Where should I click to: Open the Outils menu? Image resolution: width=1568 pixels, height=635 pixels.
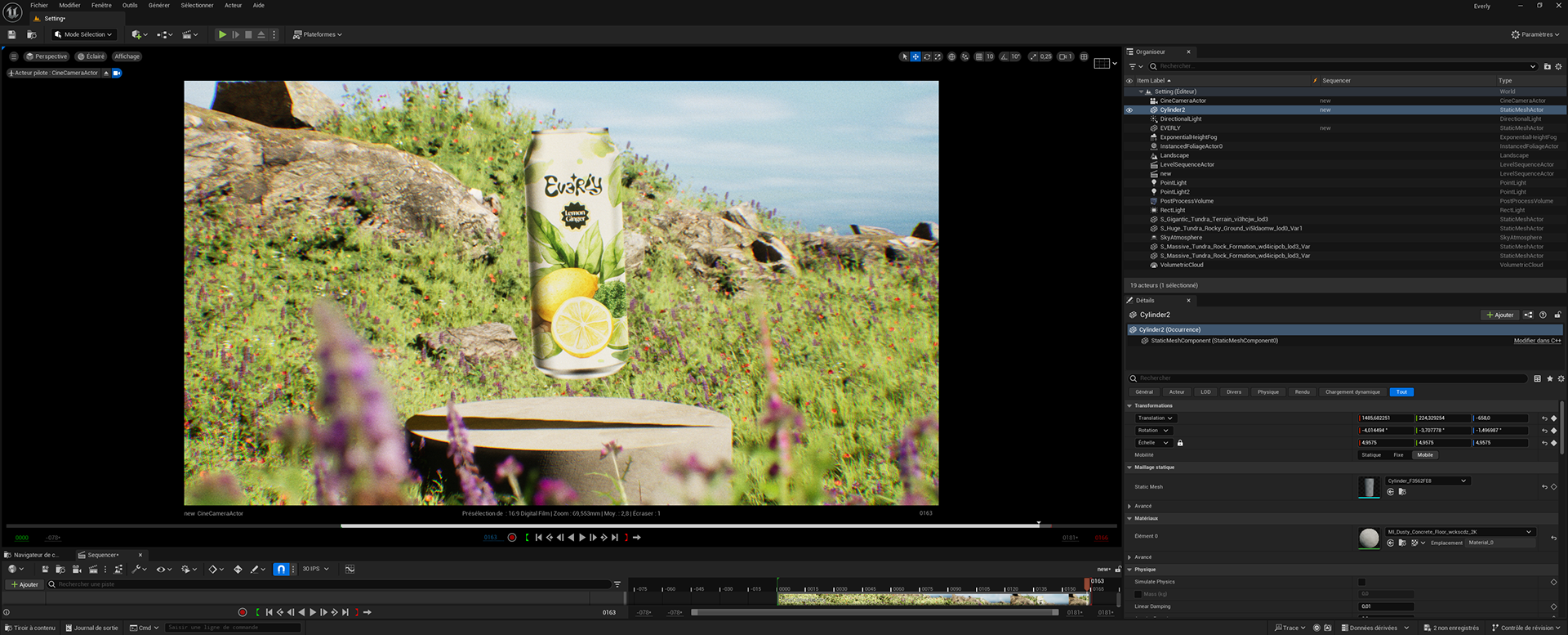pyautogui.click(x=130, y=5)
